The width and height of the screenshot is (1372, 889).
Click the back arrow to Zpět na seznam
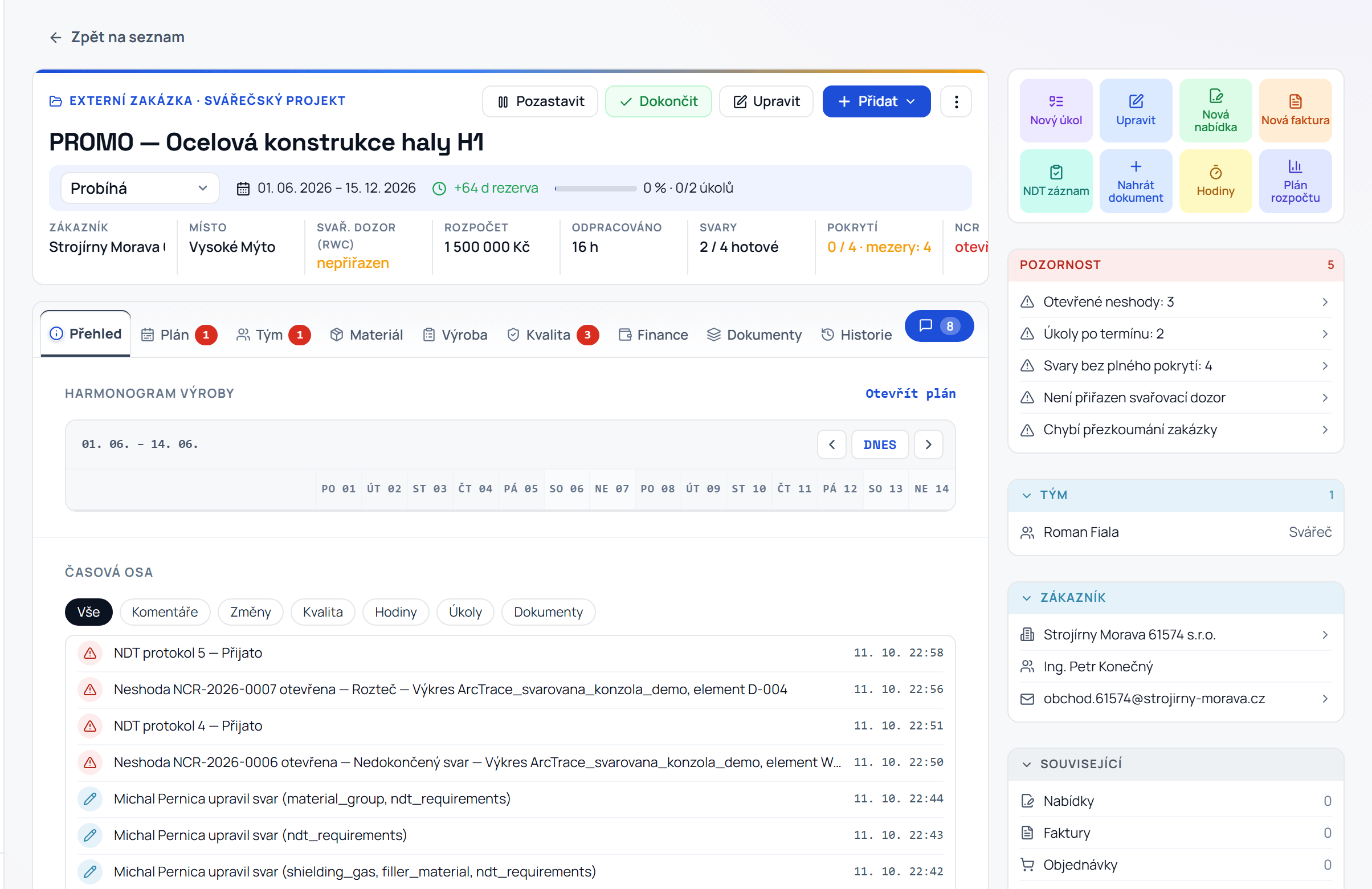point(55,38)
